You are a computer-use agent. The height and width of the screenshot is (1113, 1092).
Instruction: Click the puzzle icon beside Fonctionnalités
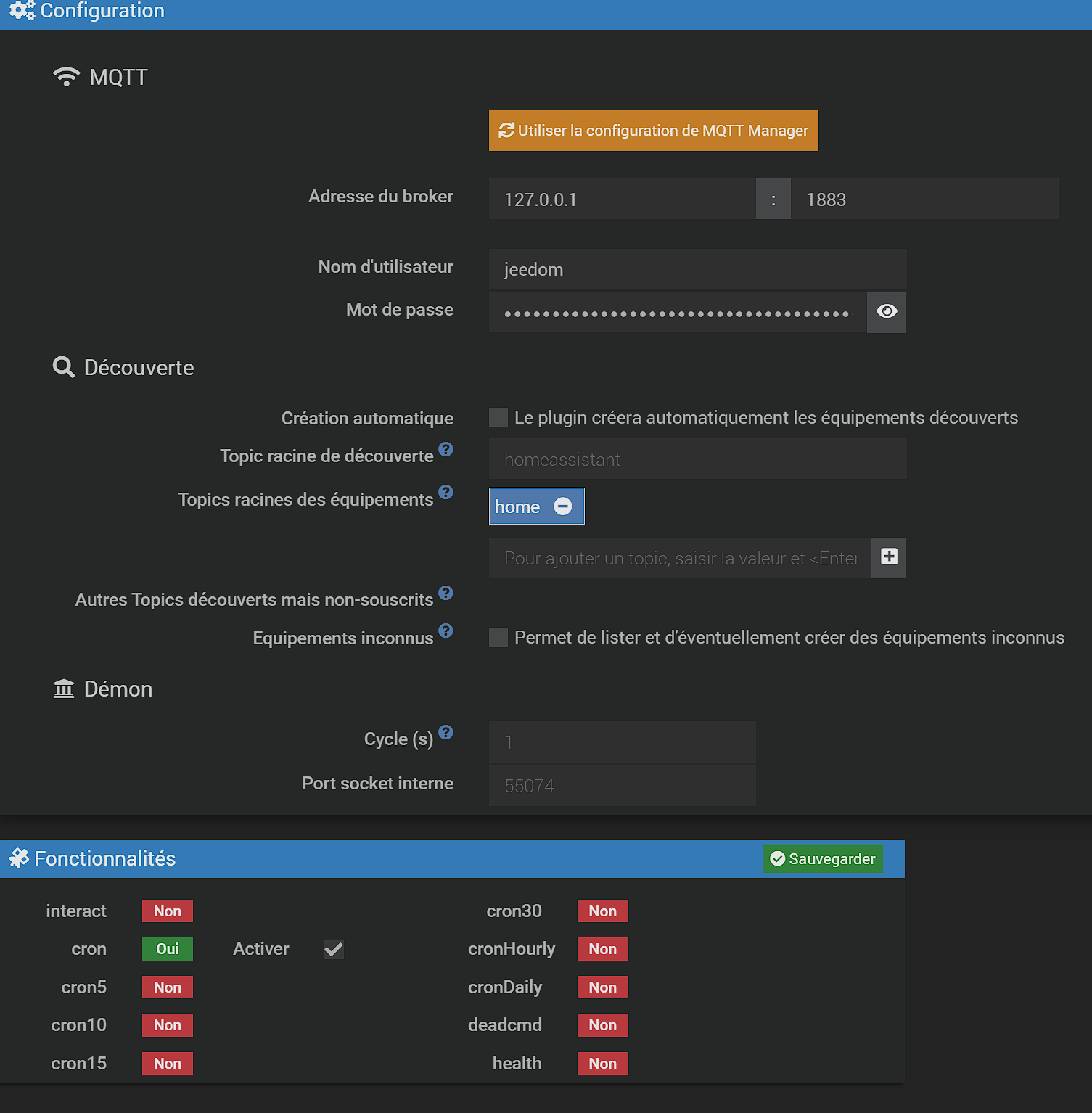pos(18,858)
